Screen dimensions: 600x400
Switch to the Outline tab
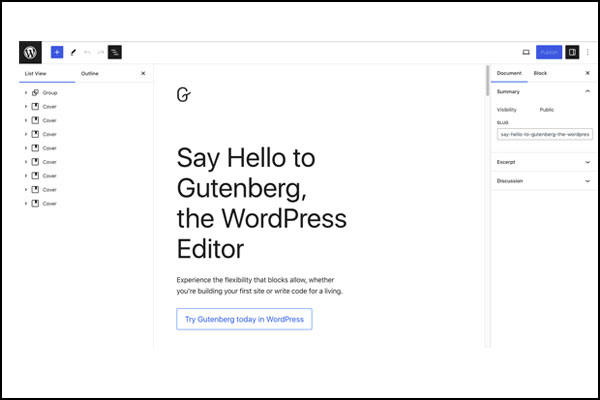coord(90,73)
